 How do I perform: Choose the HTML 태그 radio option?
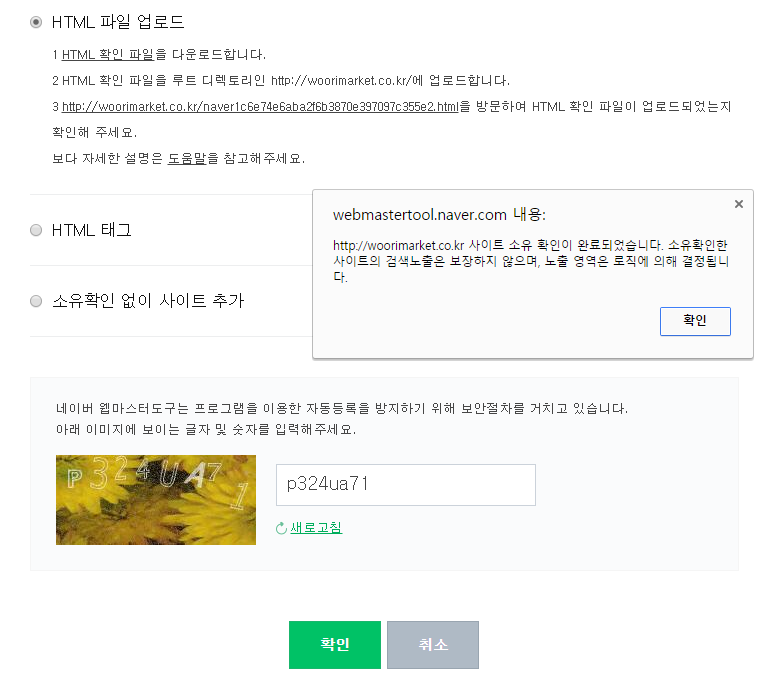[x=36, y=230]
